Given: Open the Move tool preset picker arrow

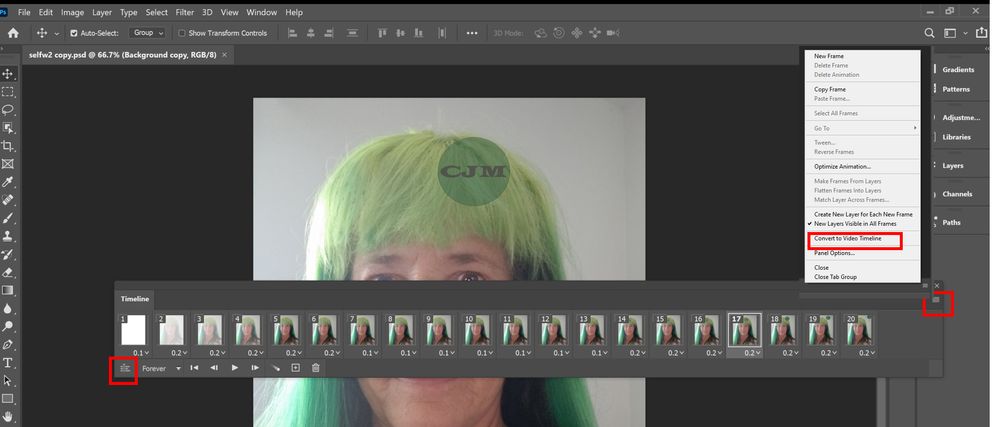Looking at the screenshot, I should click(57, 33).
